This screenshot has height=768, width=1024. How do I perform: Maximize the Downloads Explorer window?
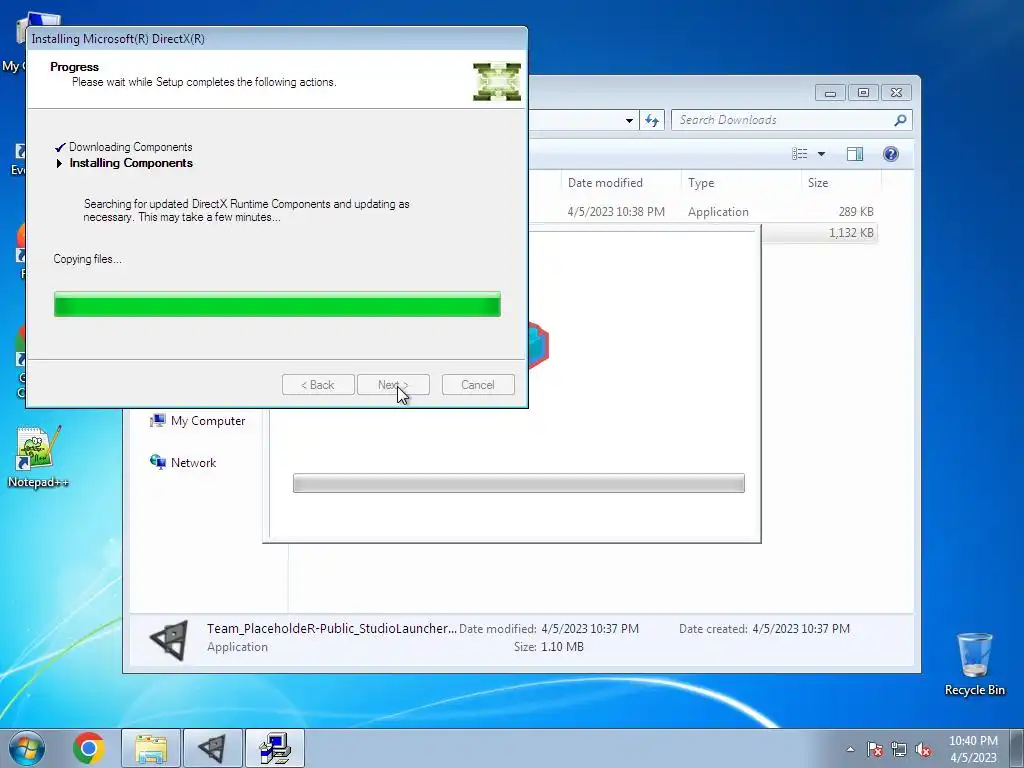pos(863,93)
